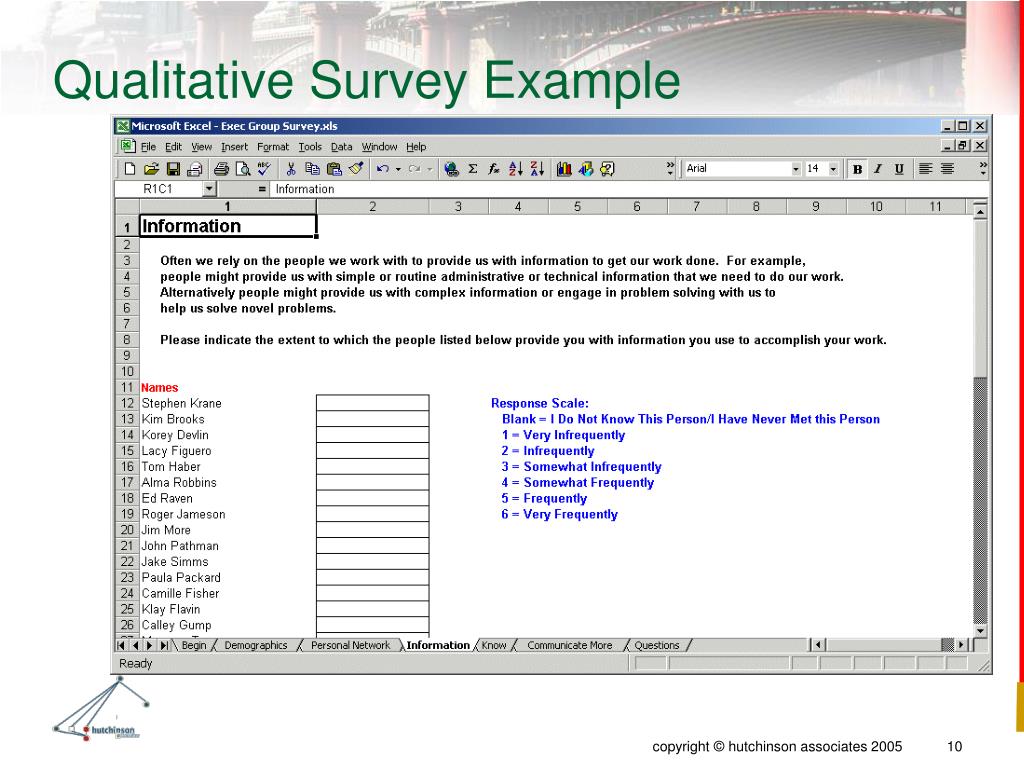
Task: Click the formula bar containing Information
Action: tap(627, 189)
